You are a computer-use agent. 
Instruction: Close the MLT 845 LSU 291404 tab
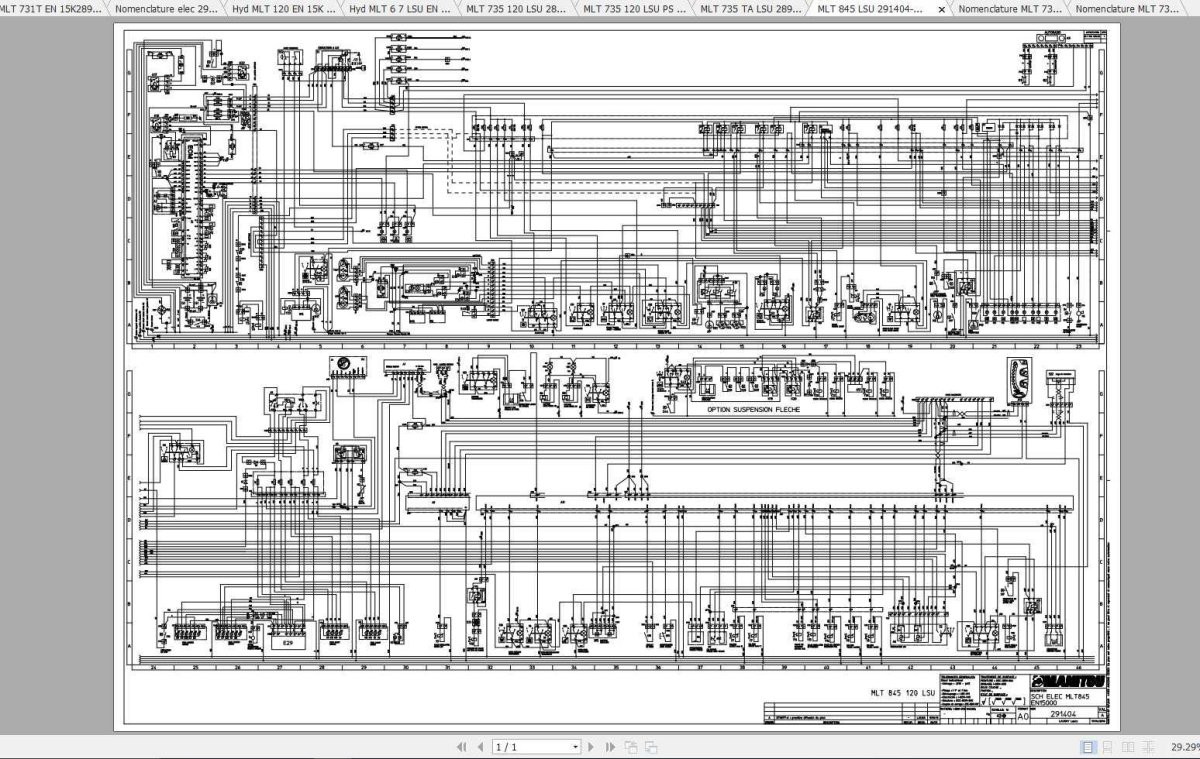pos(941,9)
